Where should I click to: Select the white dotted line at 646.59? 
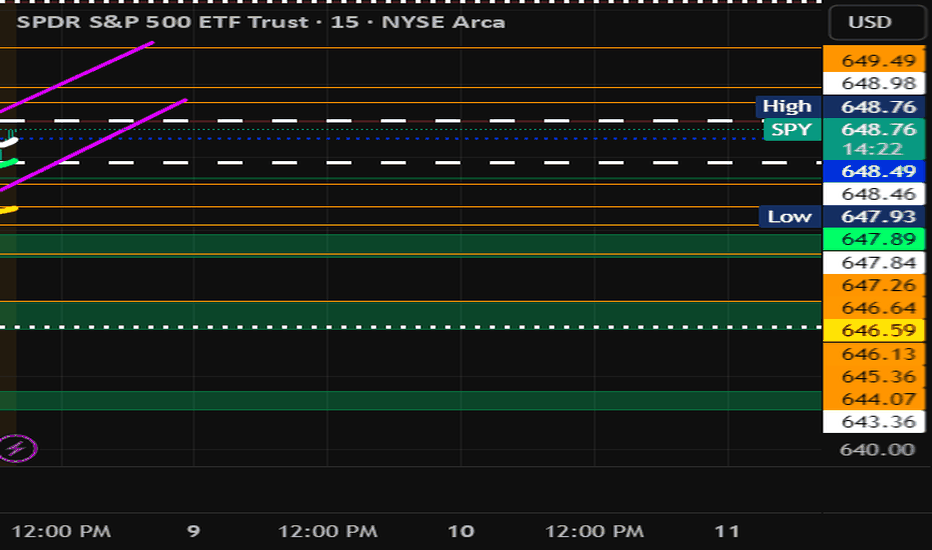tap(411, 327)
